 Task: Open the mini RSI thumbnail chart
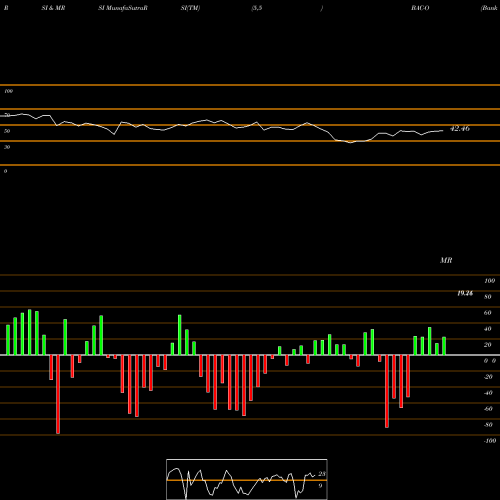pyautogui.click(x=247, y=479)
